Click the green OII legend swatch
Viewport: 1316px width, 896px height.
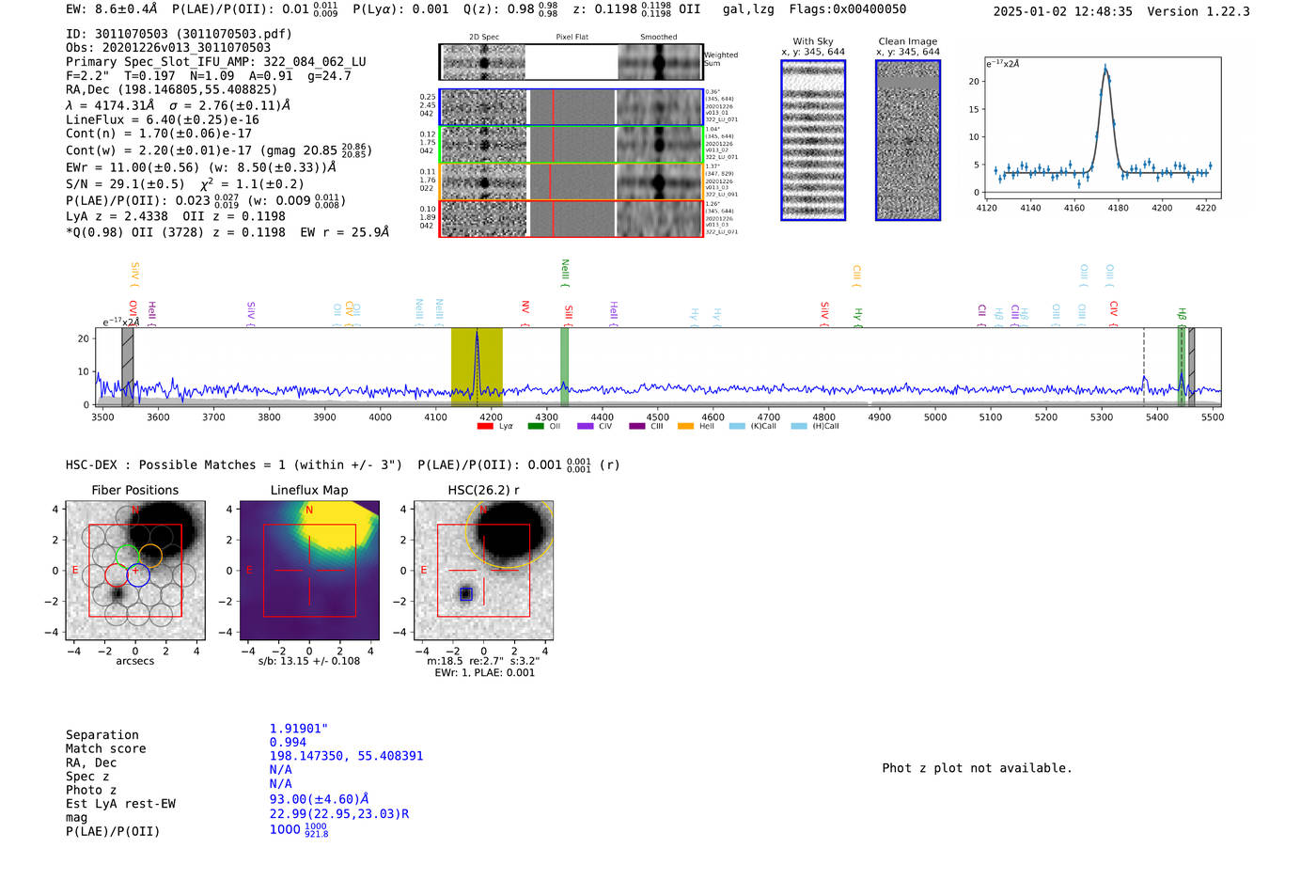point(536,427)
